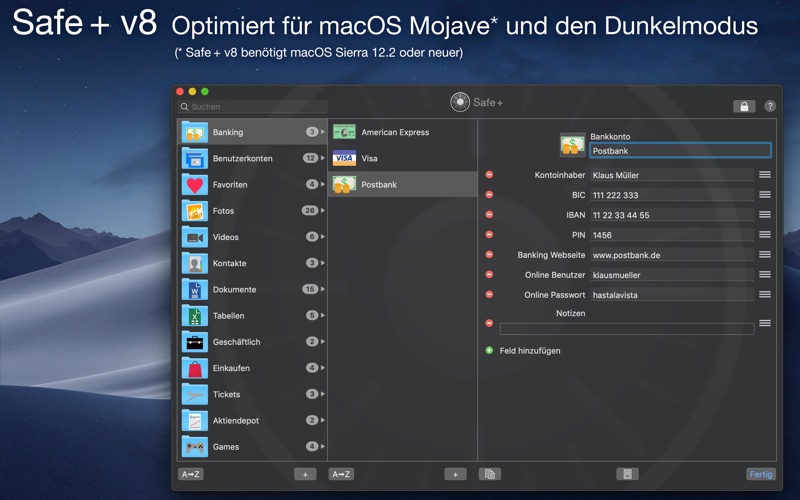
Task: Click the PIN field 1456
Action: (x=672, y=235)
